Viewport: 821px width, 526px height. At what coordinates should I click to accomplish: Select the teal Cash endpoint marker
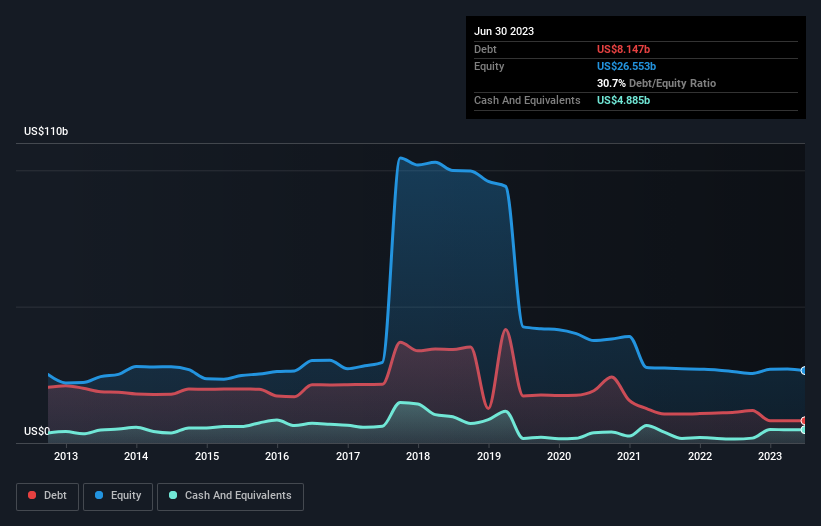pos(804,430)
